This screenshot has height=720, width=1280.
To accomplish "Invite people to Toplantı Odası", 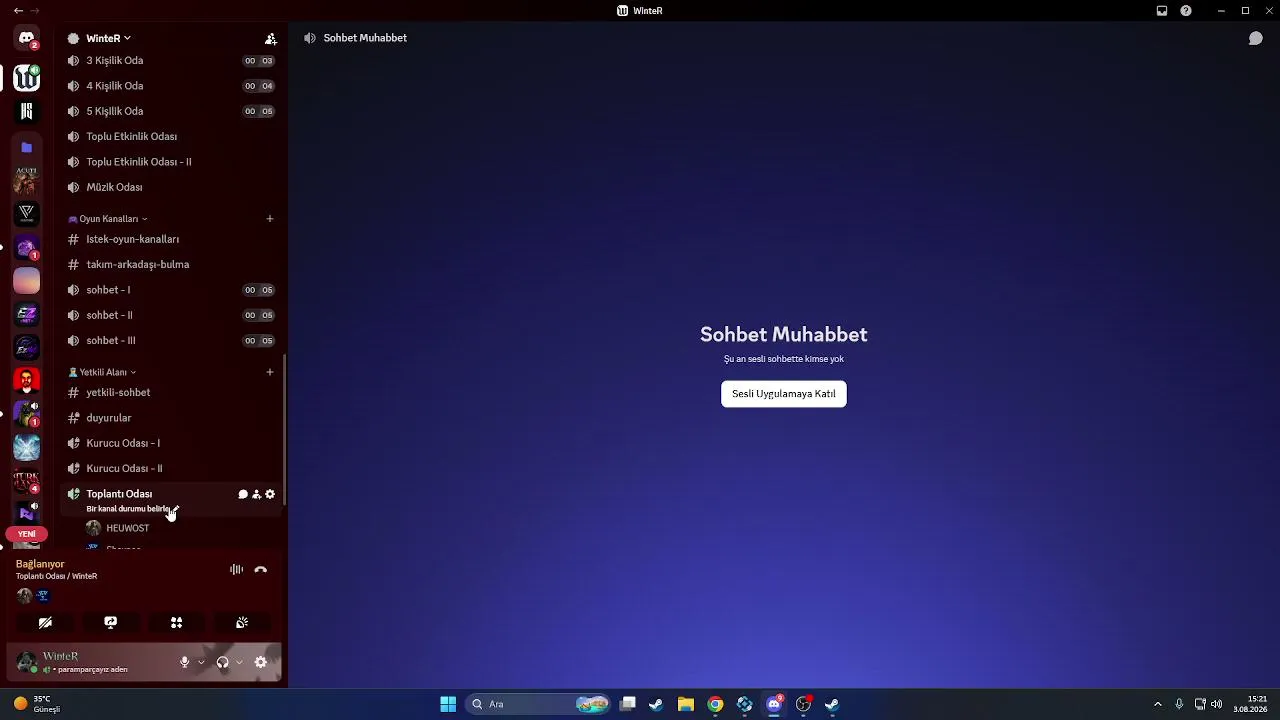I will (256, 494).
